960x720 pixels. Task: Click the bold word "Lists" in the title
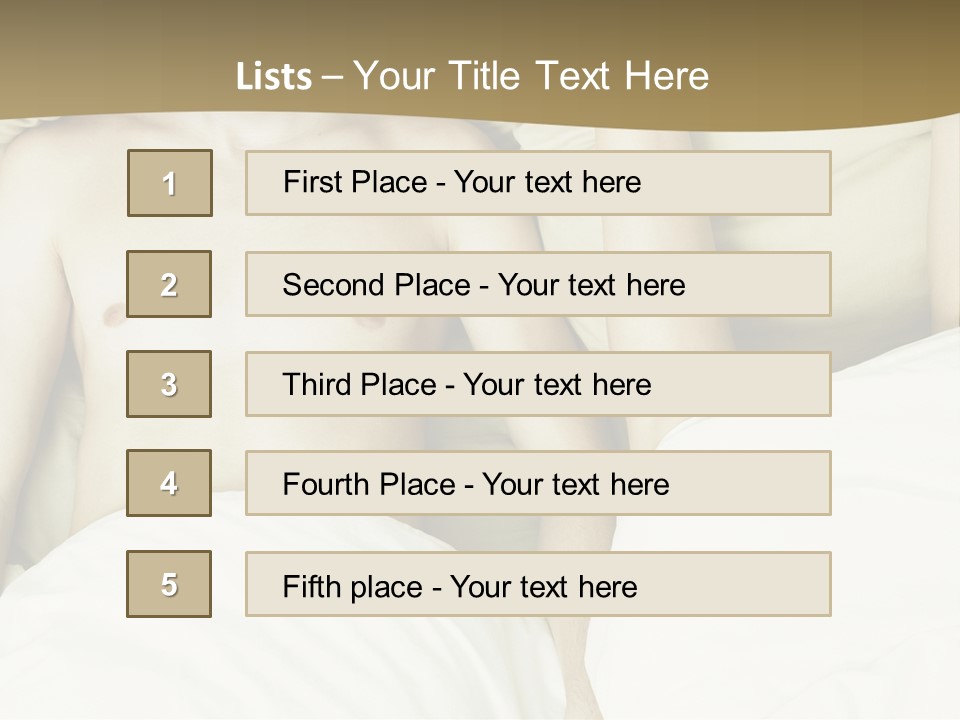(x=274, y=77)
